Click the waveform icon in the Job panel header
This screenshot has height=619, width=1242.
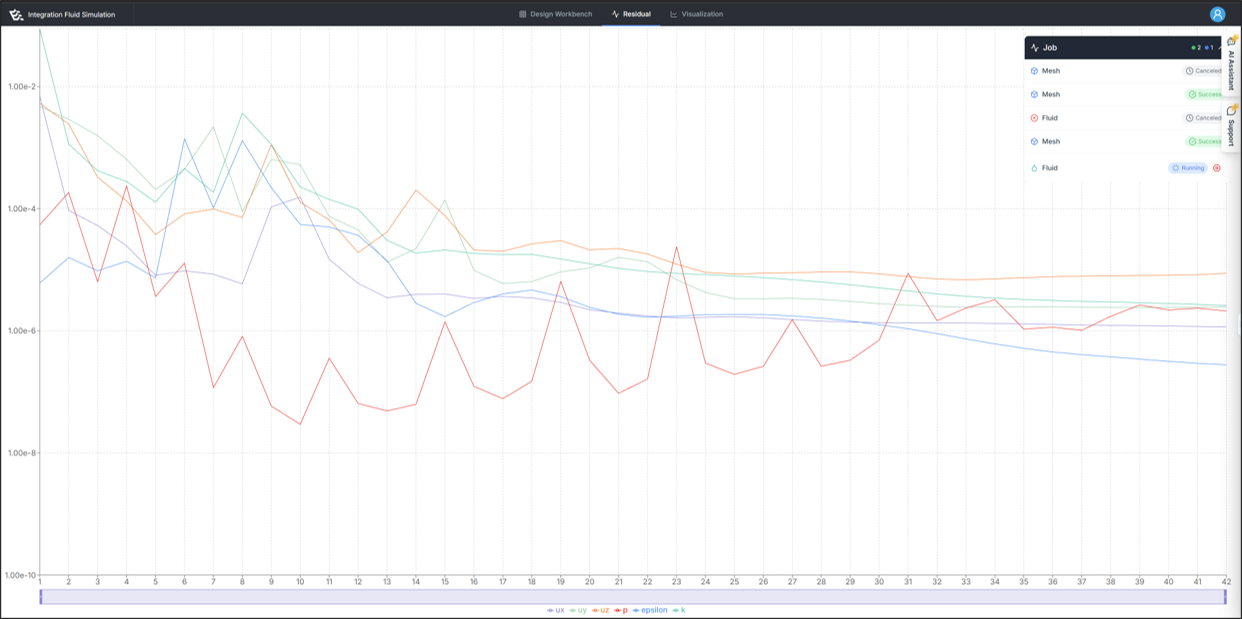(x=1035, y=48)
